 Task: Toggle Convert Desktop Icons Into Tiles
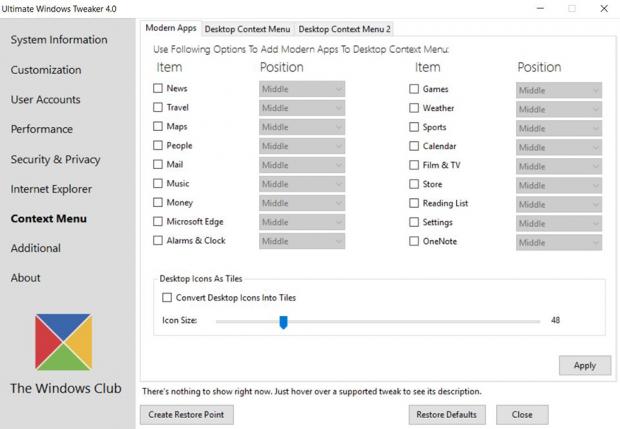click(x=167, y=298)
